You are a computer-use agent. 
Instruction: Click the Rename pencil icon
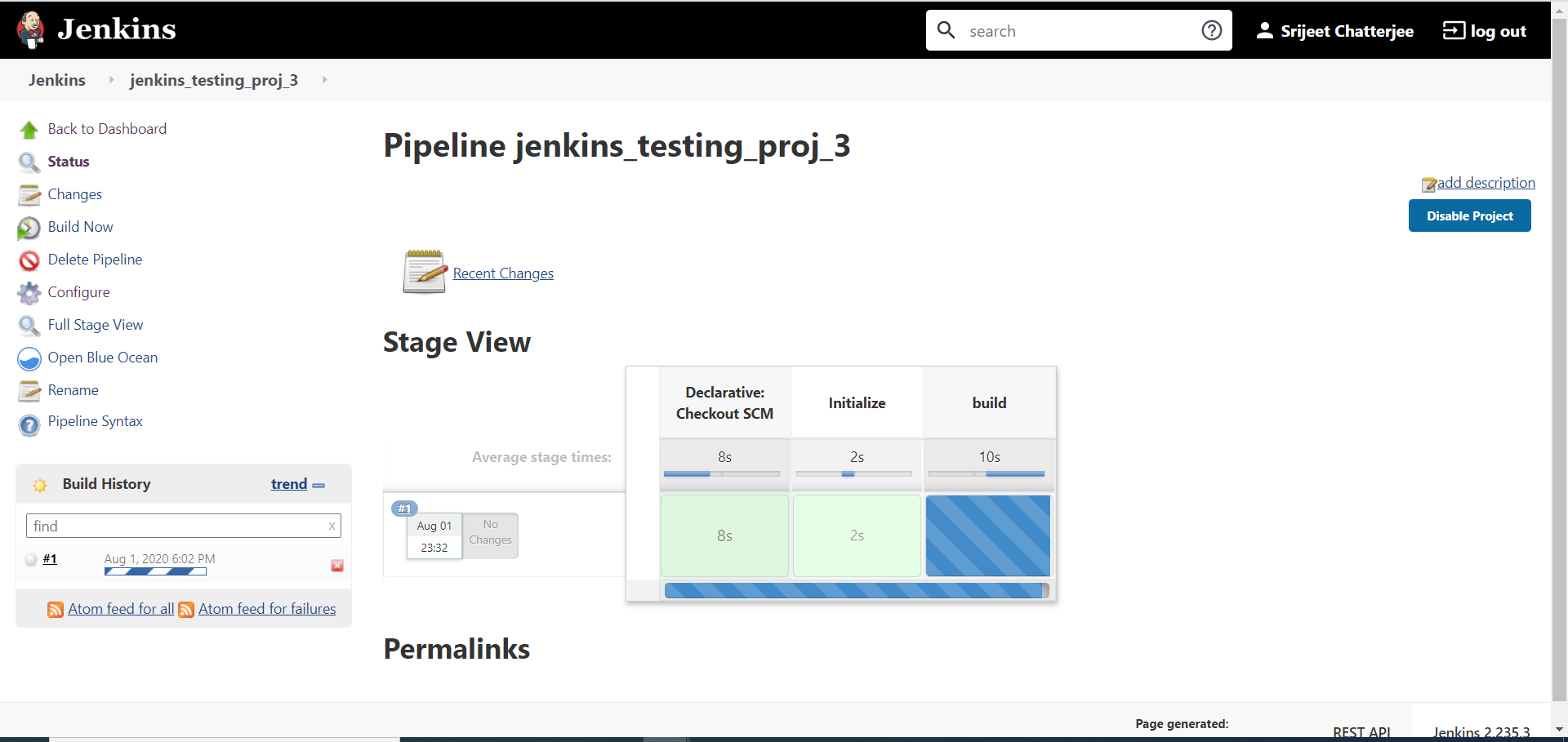pos(29,391)
